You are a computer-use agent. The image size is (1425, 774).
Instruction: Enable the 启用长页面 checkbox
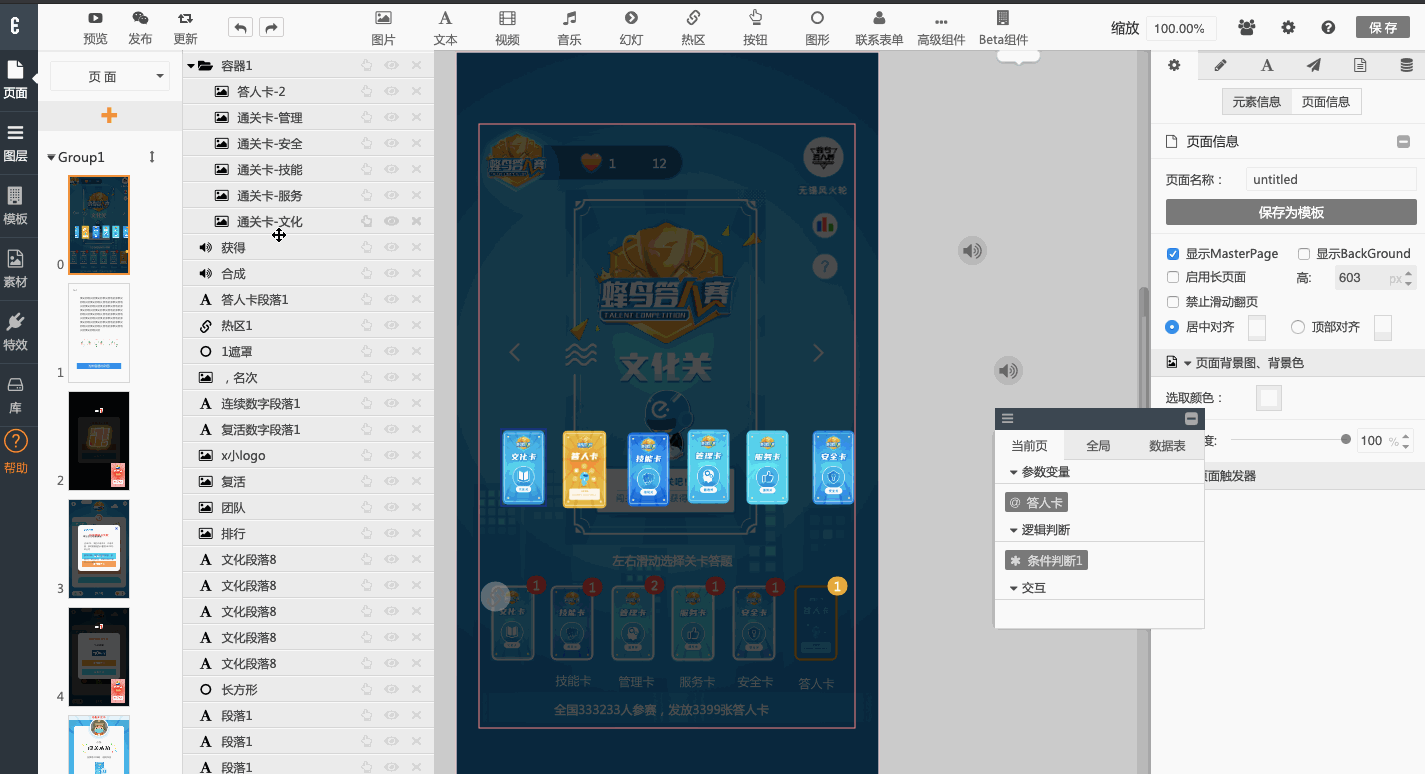click(x=1173, y=277)
